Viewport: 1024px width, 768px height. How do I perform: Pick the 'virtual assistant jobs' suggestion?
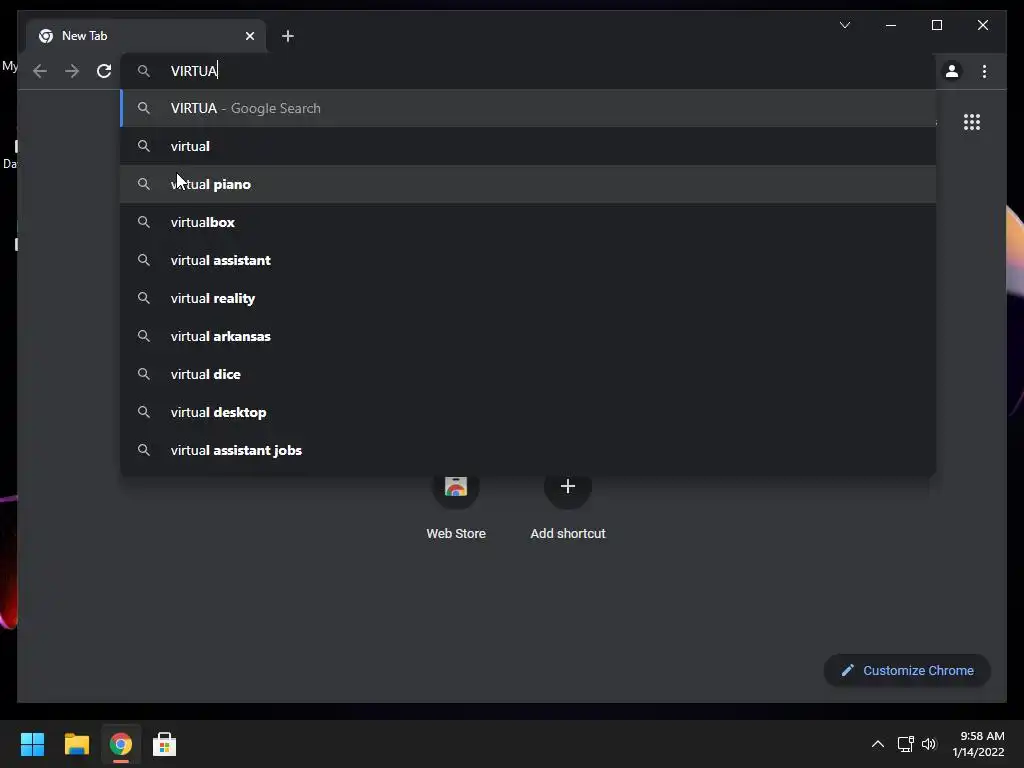[528, 450]
